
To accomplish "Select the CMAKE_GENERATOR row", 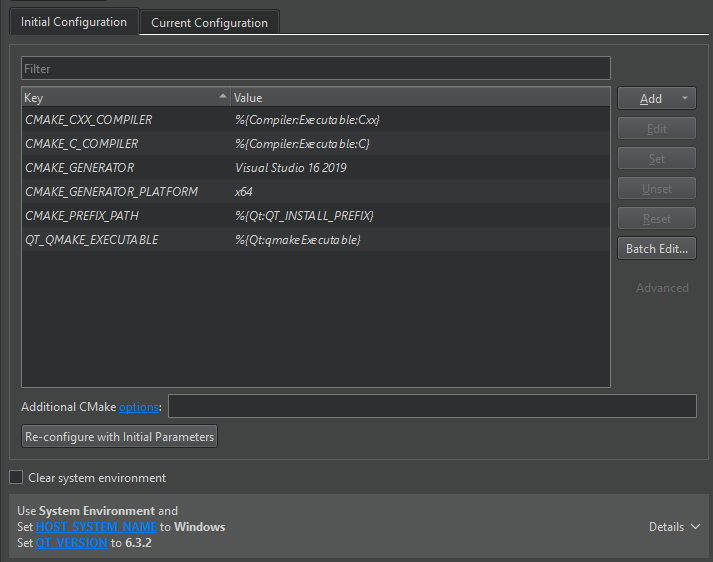I will tap(80, 168).
